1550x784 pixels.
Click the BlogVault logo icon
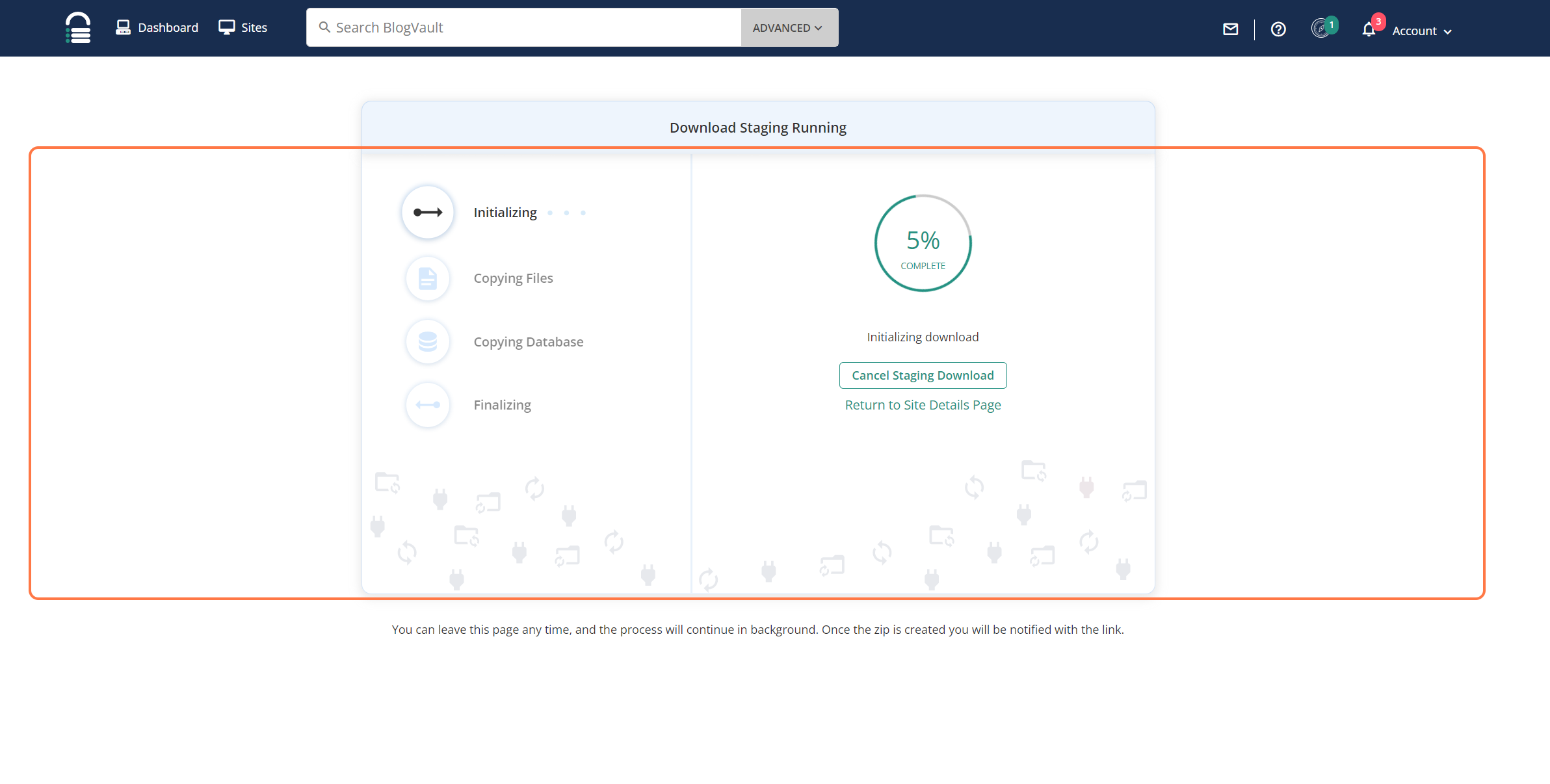(x=78, y=27)
